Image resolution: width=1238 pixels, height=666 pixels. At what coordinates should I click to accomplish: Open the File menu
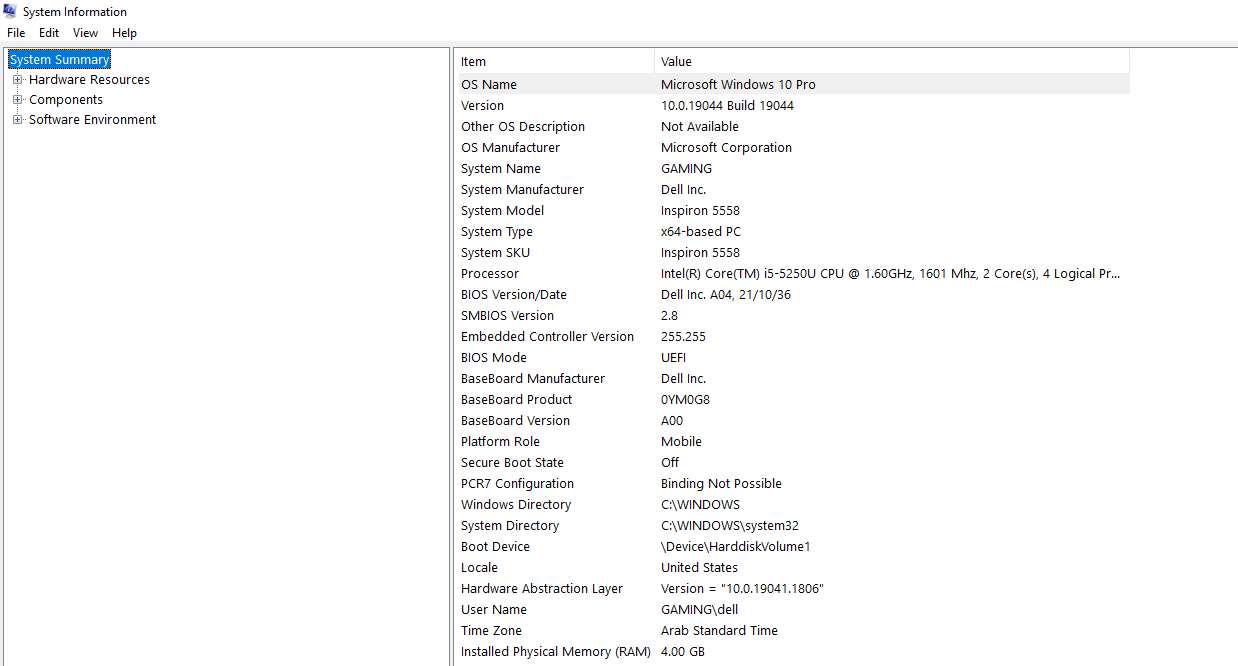[15, 32]
